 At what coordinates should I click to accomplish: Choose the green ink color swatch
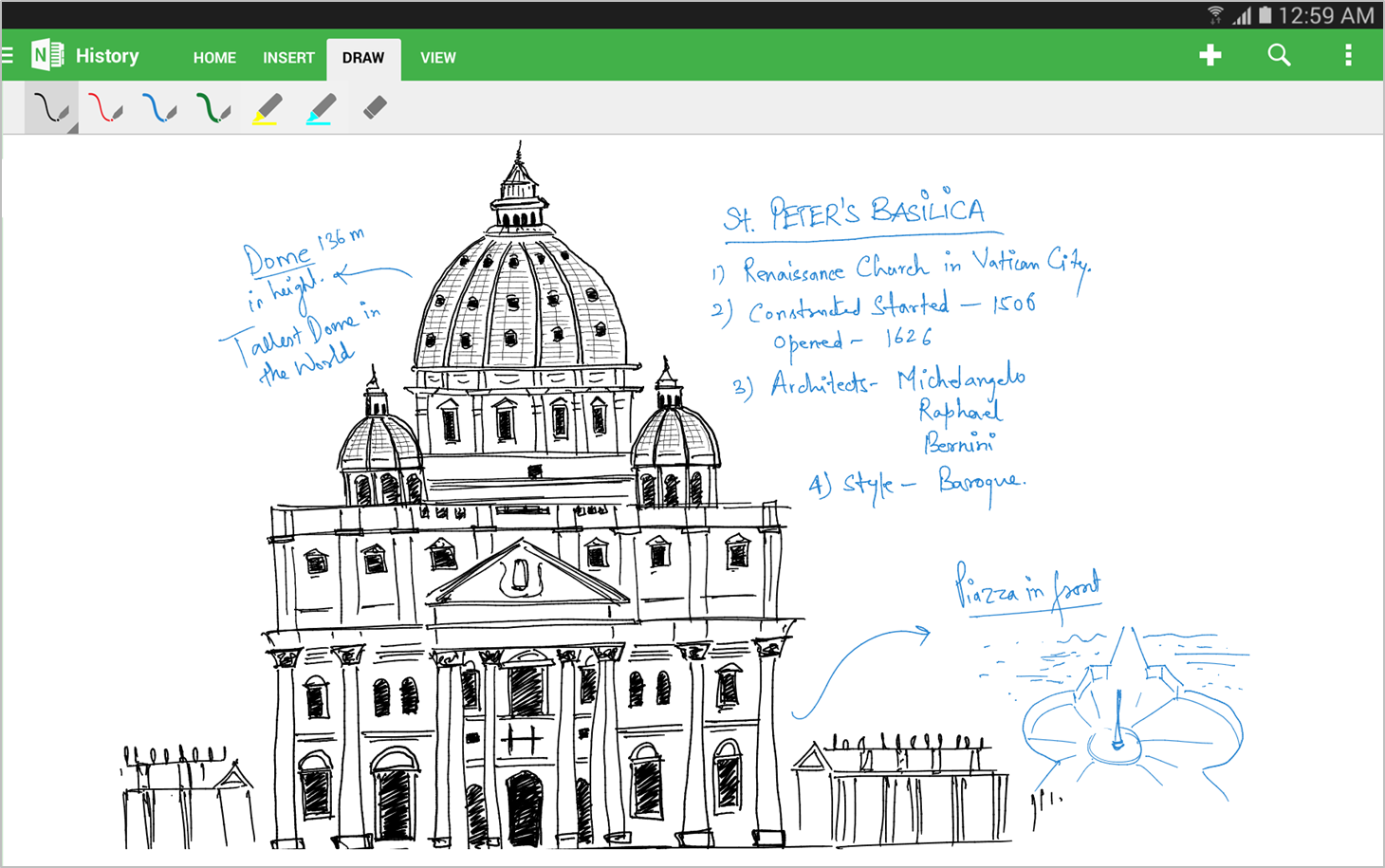point(212,107)
